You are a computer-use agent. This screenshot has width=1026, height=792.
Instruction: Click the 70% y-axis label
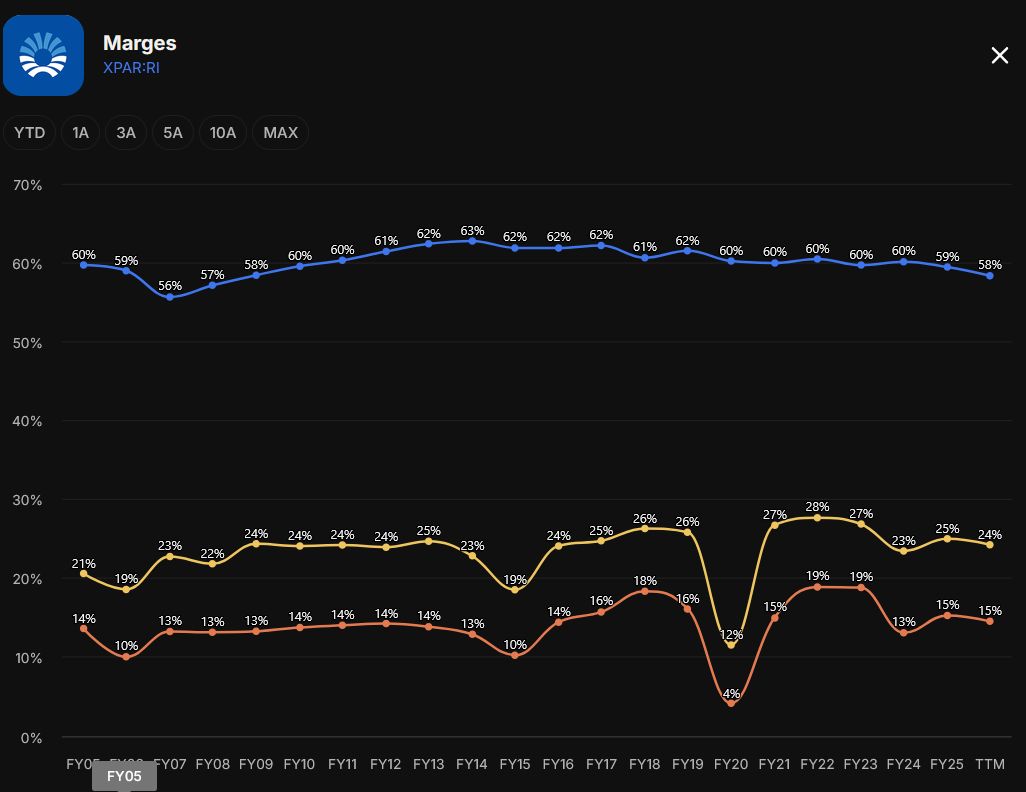pyautogui.click(x=27, y=185)
